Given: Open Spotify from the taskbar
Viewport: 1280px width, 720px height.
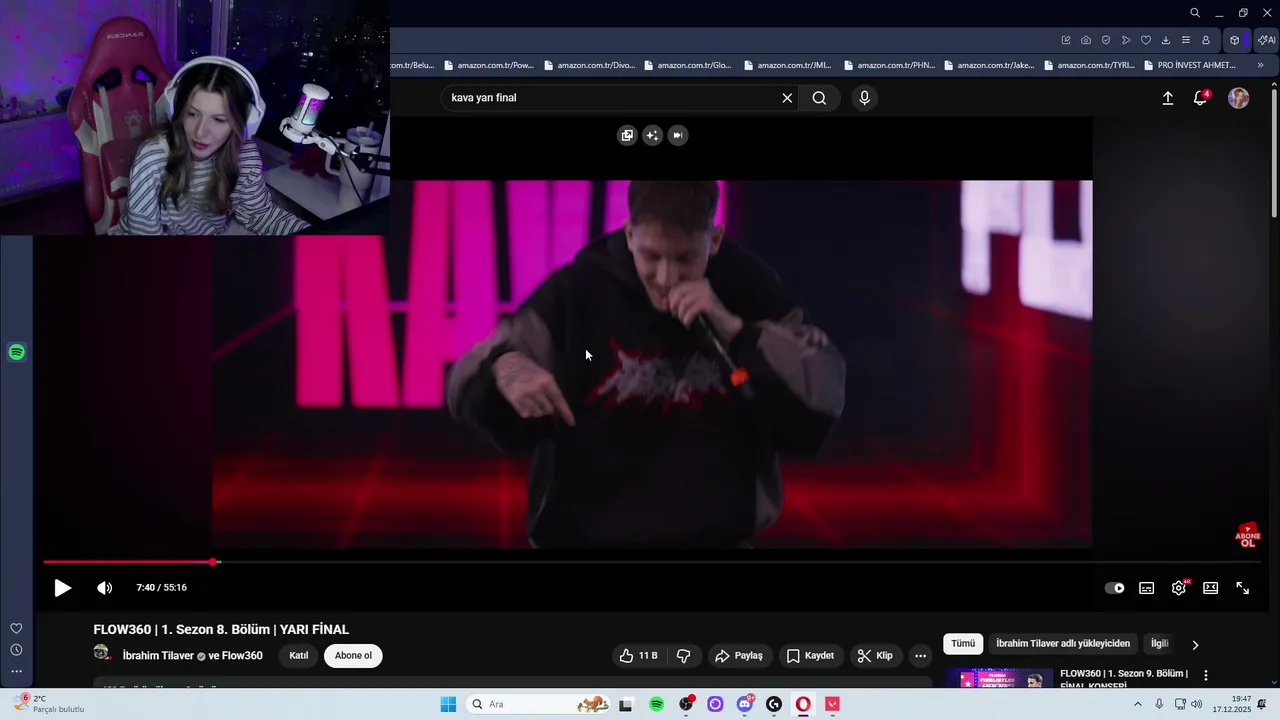Looking at the screenshot, I should pyautogui.click(x=656, y=704).
